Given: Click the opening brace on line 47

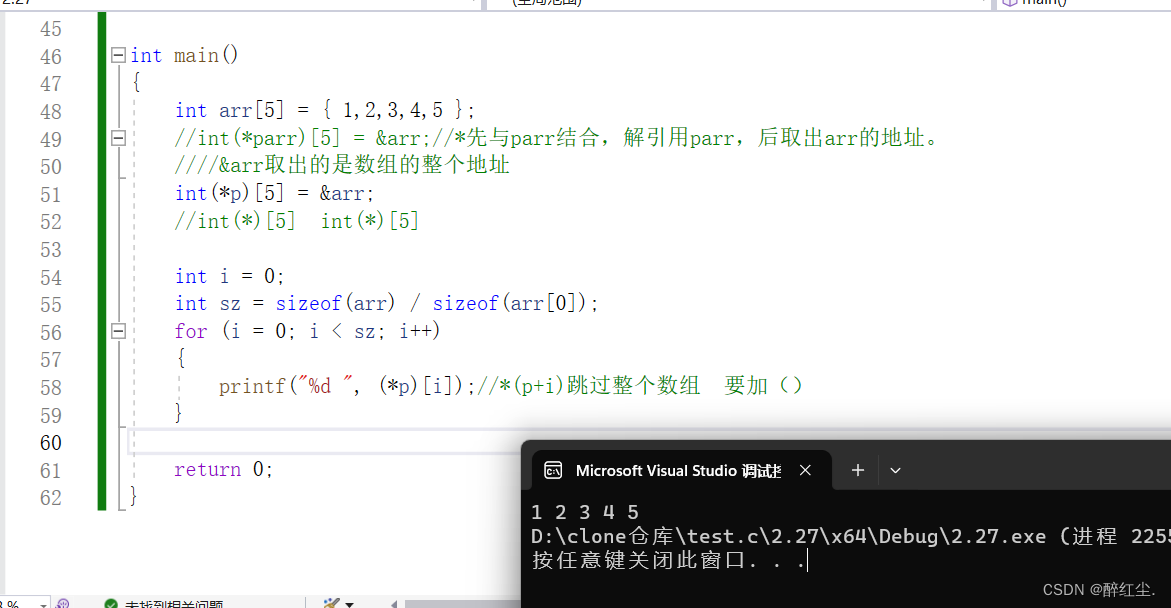Looking at the screenshot, I should 136,82.
